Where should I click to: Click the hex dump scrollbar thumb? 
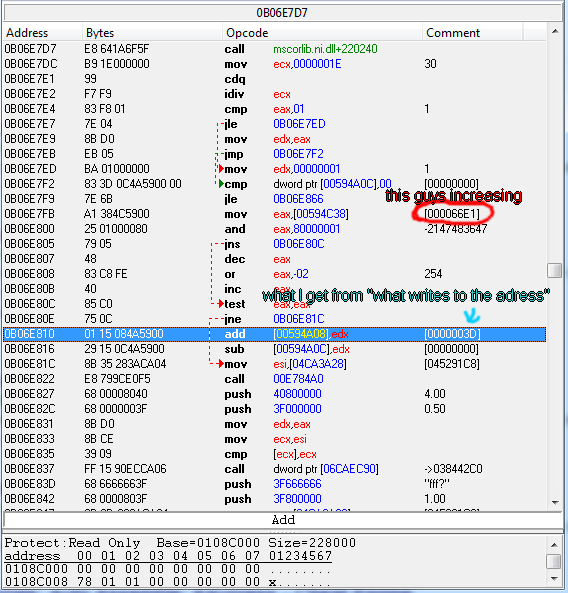click(554, 561)
